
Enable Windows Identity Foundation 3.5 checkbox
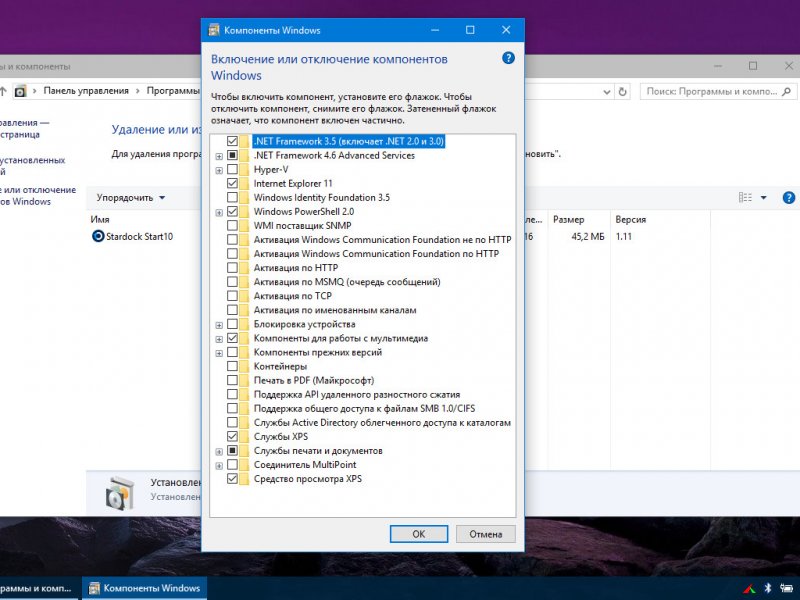[x=232, y=197]
